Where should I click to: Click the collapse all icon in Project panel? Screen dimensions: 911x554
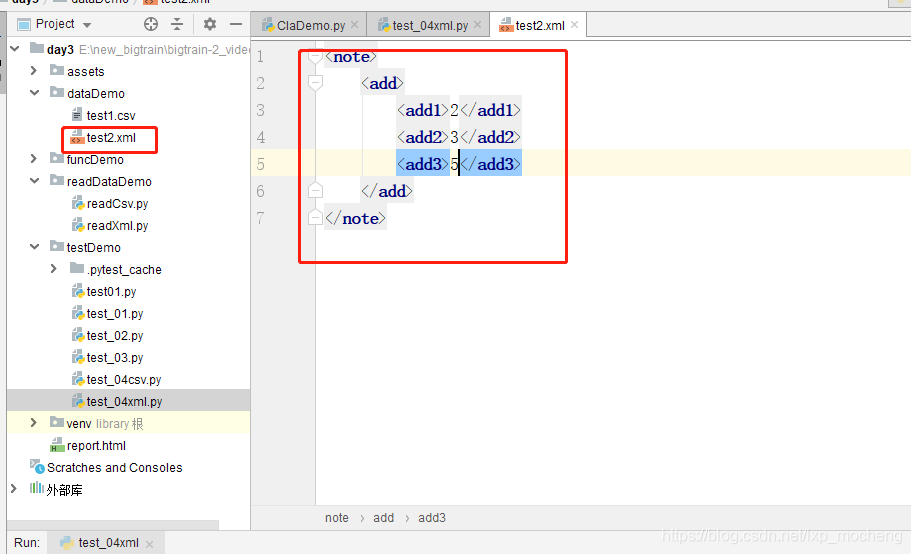(x=177, y=24)
